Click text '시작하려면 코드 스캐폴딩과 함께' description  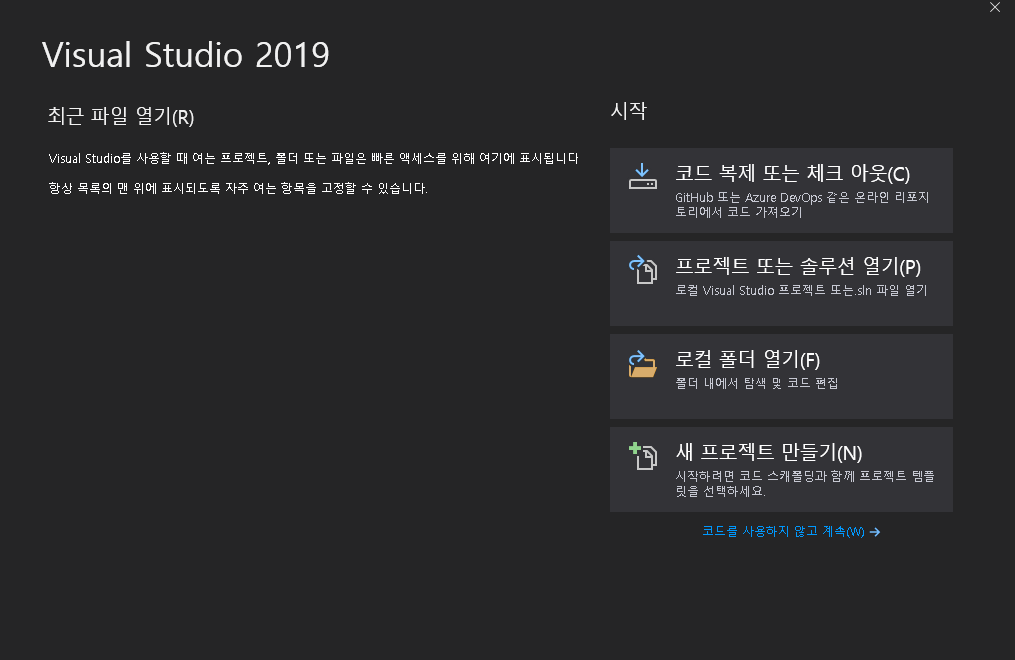[805, 483]
